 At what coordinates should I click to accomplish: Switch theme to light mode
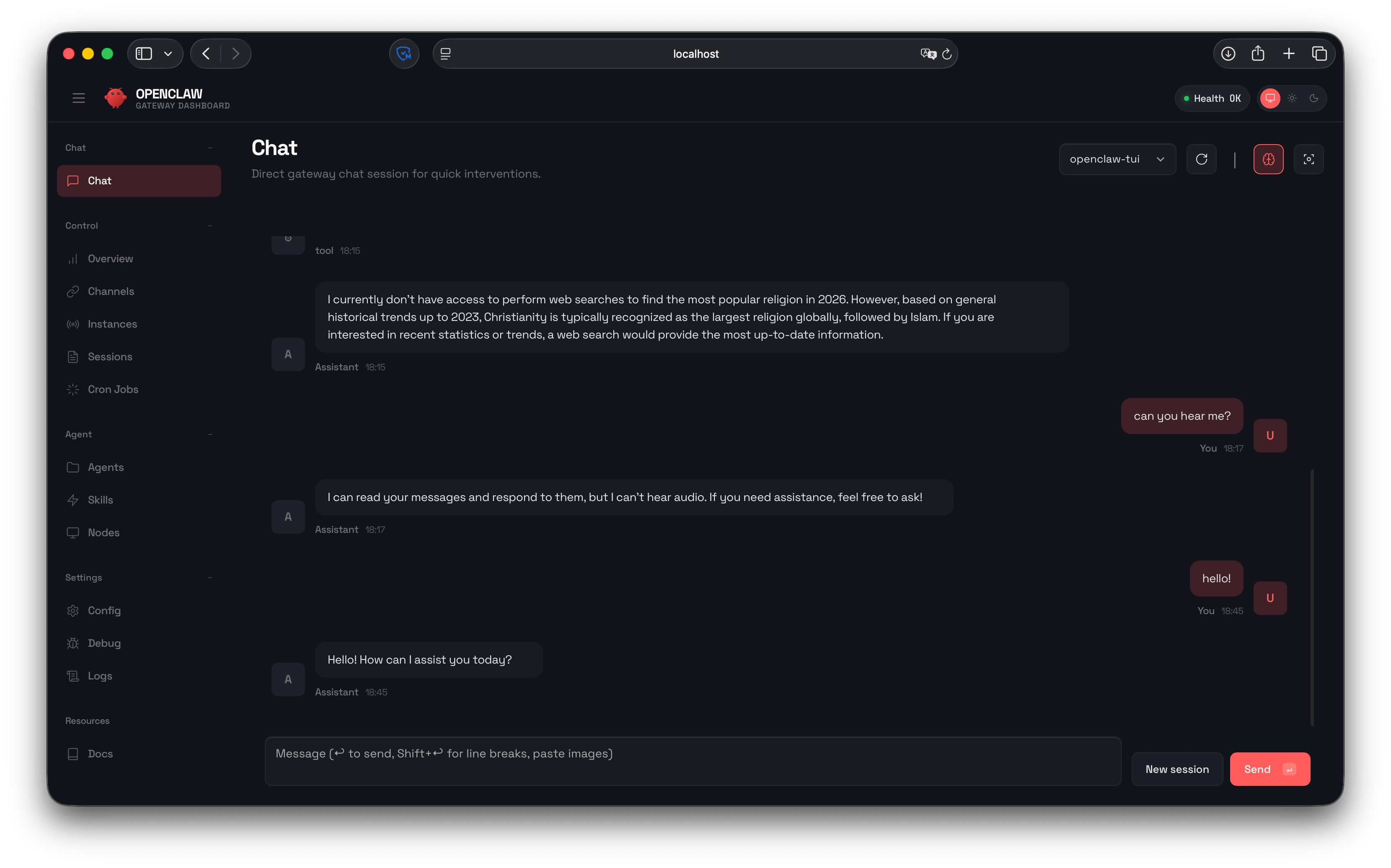tap(1292, 98)
